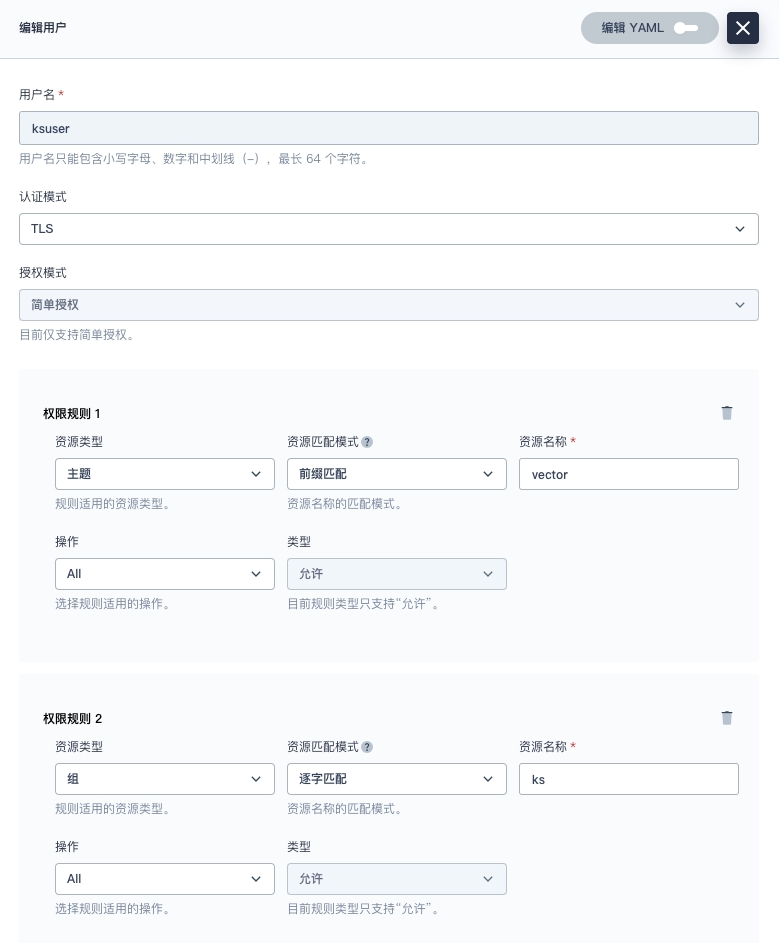Open rule 2 操作 dropdown set to All

[164, 879]
